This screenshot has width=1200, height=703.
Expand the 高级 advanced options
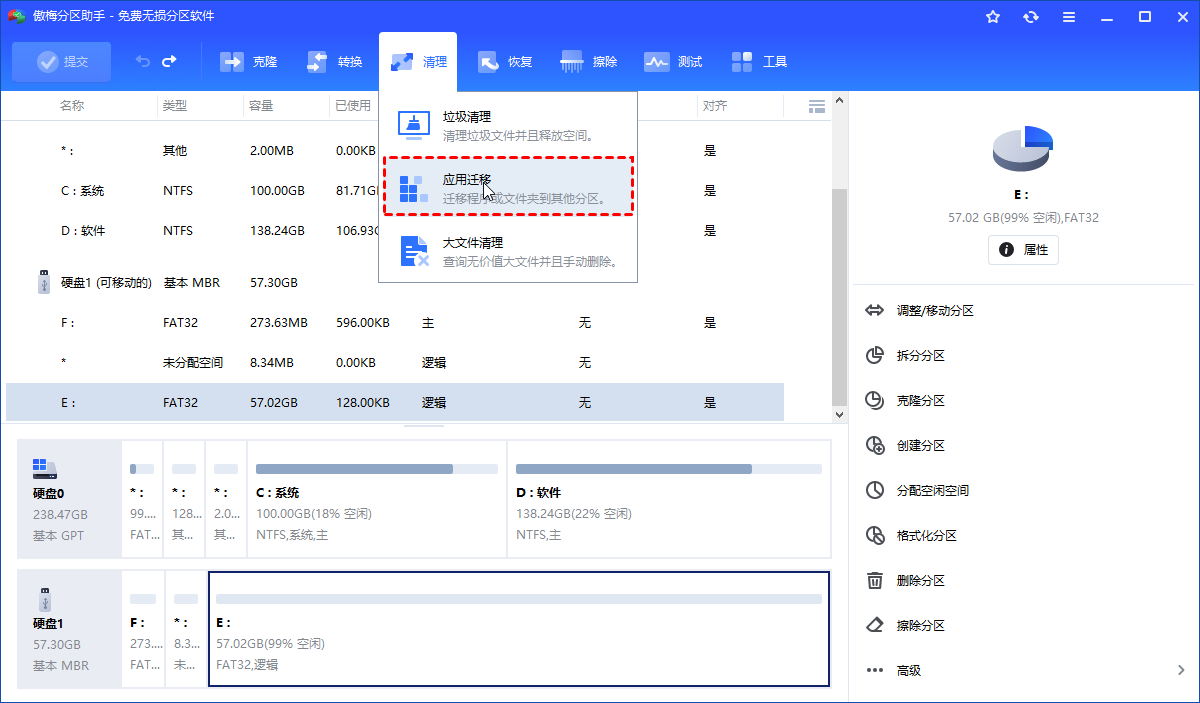click(1024, 670)
